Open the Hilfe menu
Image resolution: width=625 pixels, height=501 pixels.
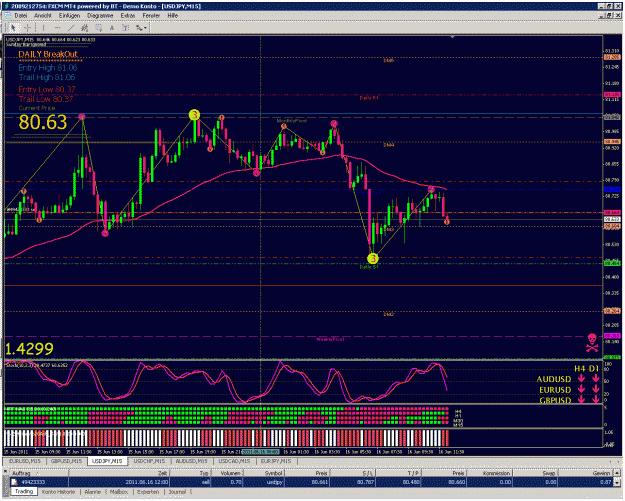point(172,16)
